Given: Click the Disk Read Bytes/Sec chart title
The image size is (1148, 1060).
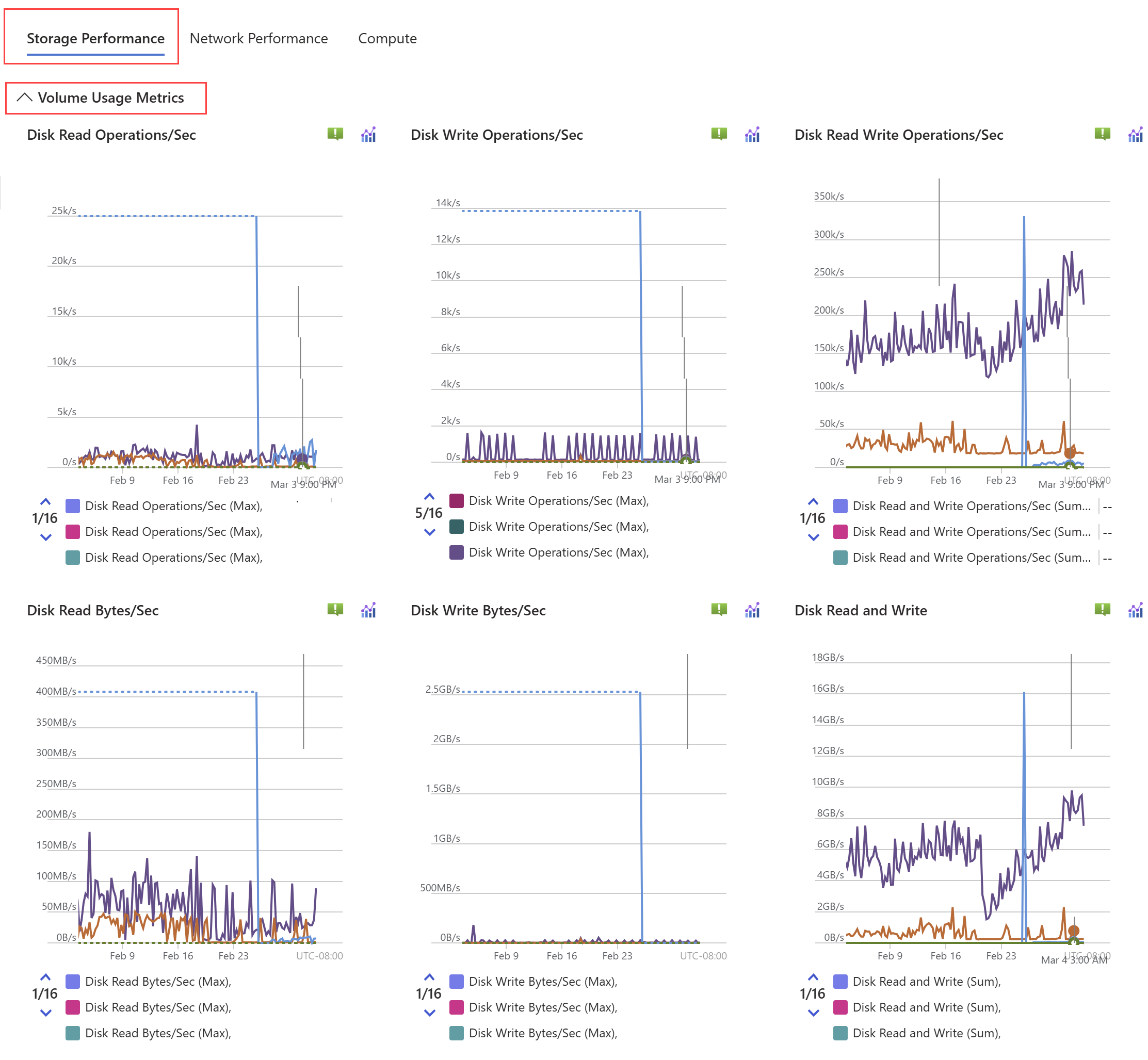Looking at the screenshot, I should point(93,610).
